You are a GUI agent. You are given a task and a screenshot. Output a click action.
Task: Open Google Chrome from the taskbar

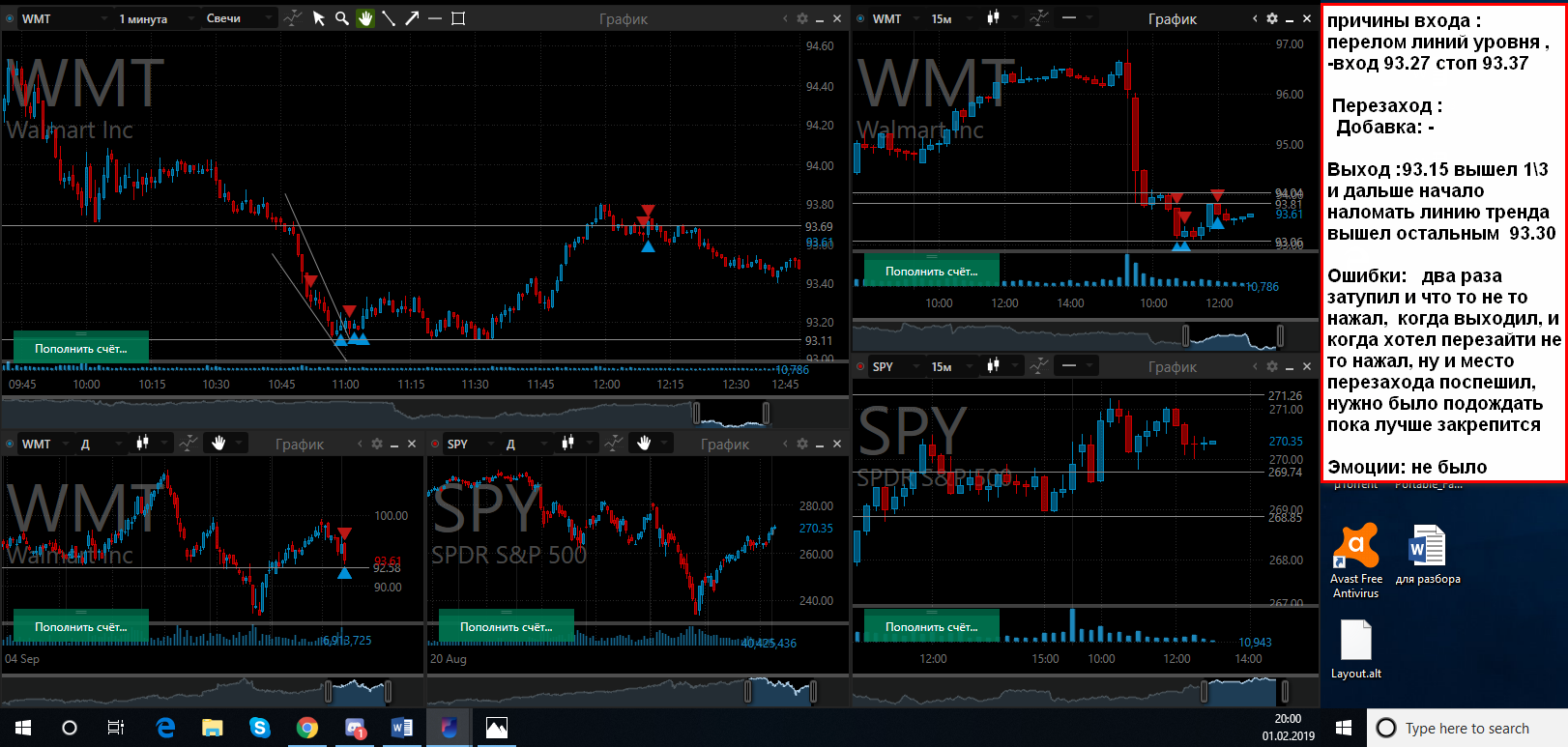(x=307, y=728)
